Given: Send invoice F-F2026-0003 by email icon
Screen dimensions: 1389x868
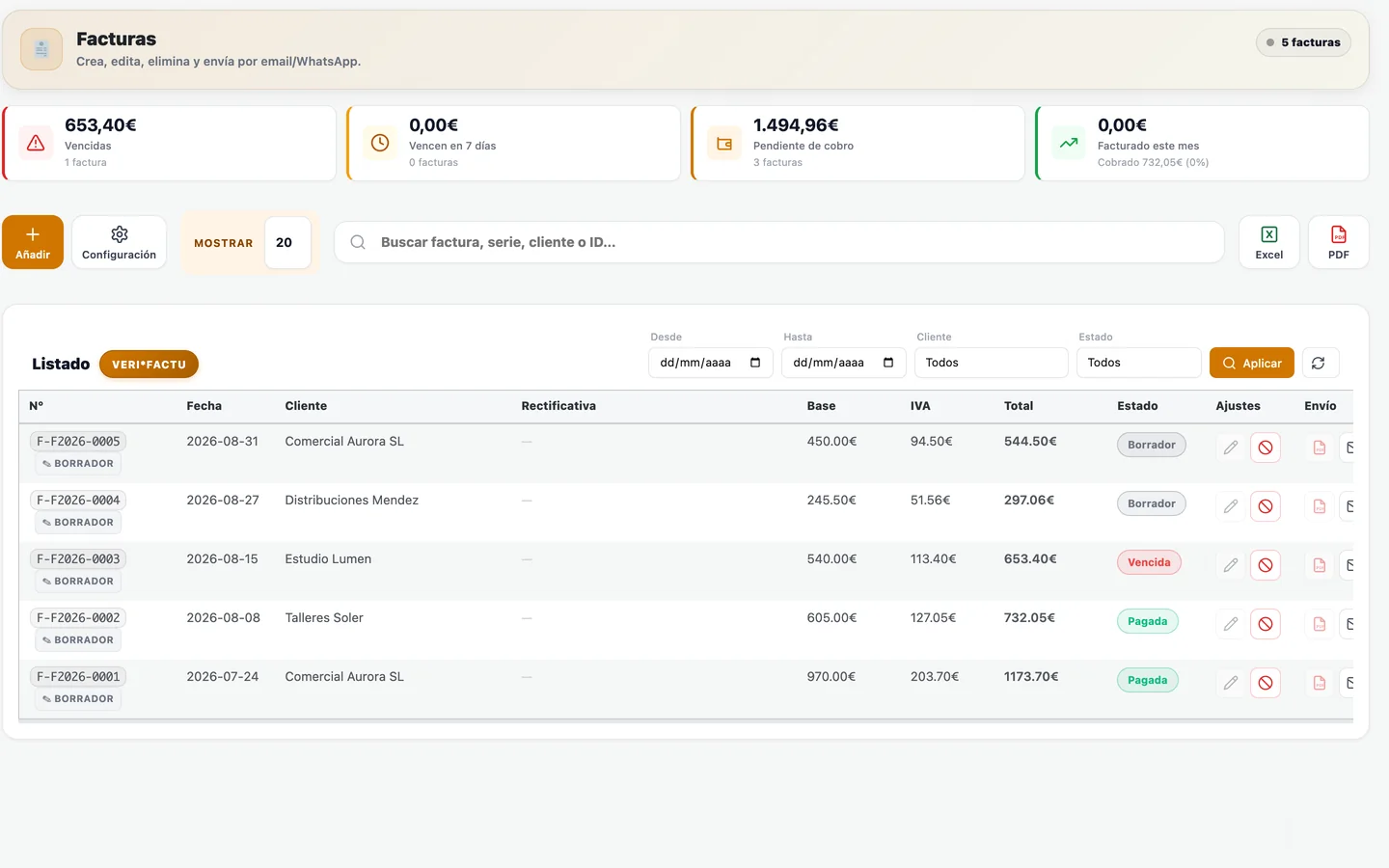Looking at the screenshot, I should click(1348, 565).
